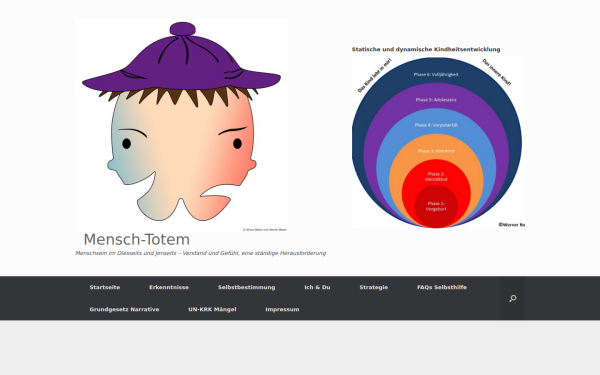This screenshot has width=600, height=375.
Task: Click the Phase 2: Kleinstkind label
Action: coord(436,176)
